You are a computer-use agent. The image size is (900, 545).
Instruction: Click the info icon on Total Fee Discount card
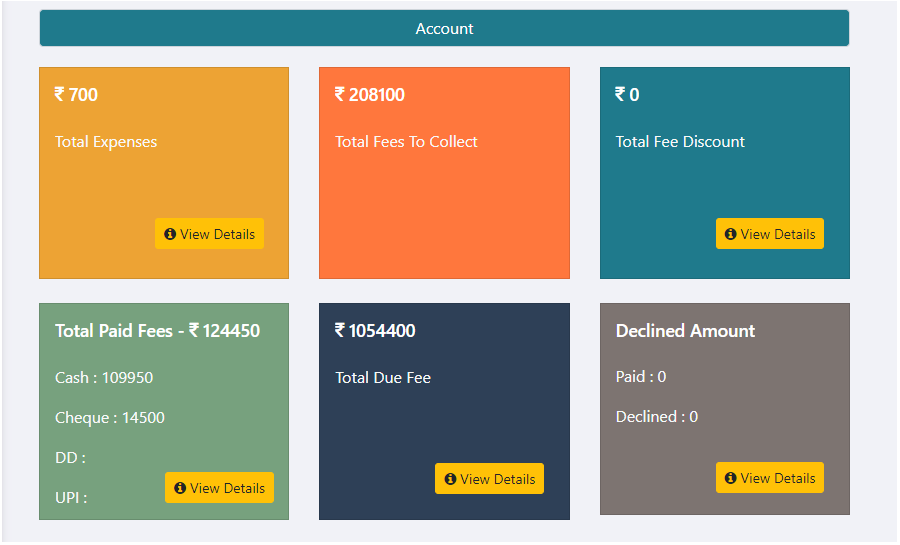pyautogui.click(x=730, y=234)
